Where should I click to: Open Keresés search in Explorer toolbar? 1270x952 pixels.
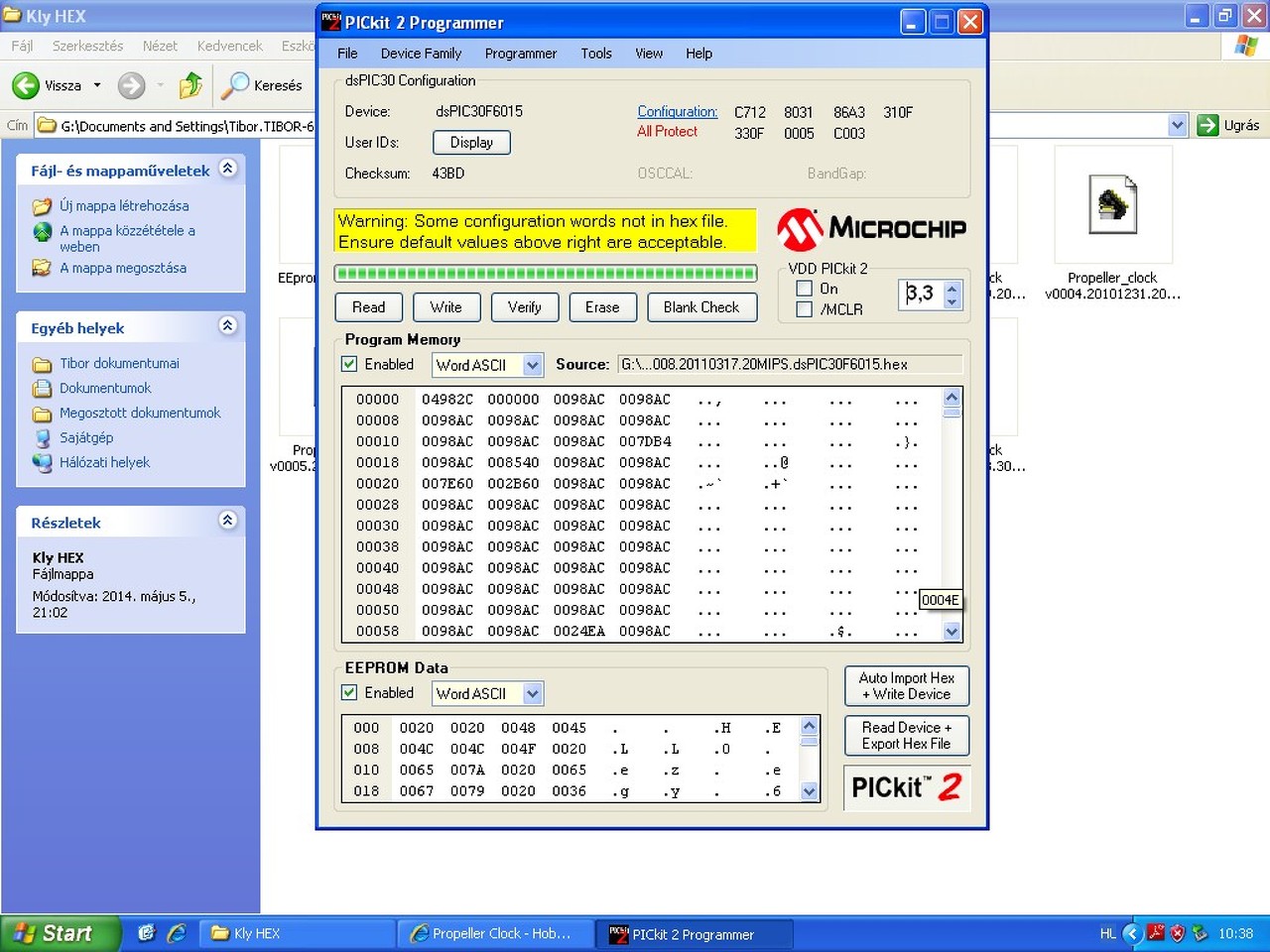[x=261, y=86]
